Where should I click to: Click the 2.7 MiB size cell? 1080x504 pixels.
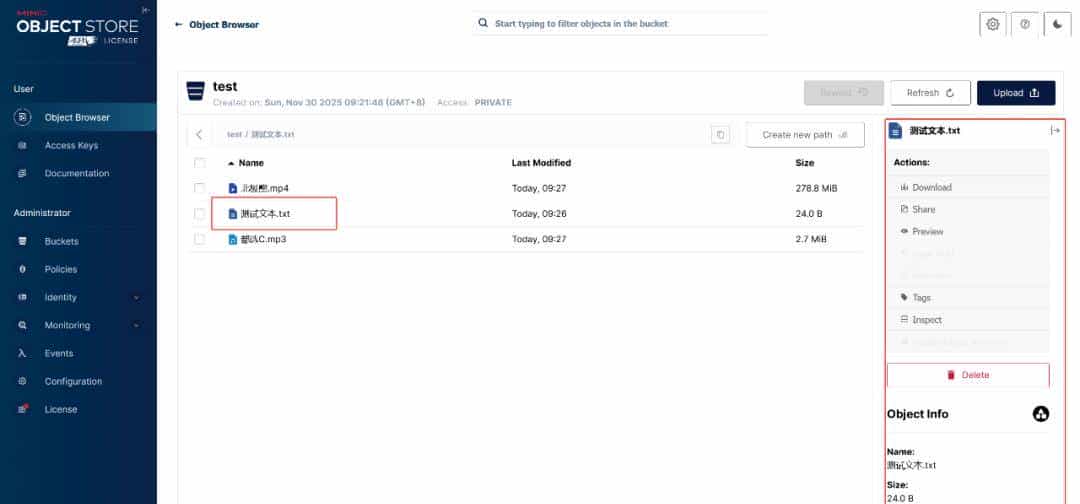[811, 240]
